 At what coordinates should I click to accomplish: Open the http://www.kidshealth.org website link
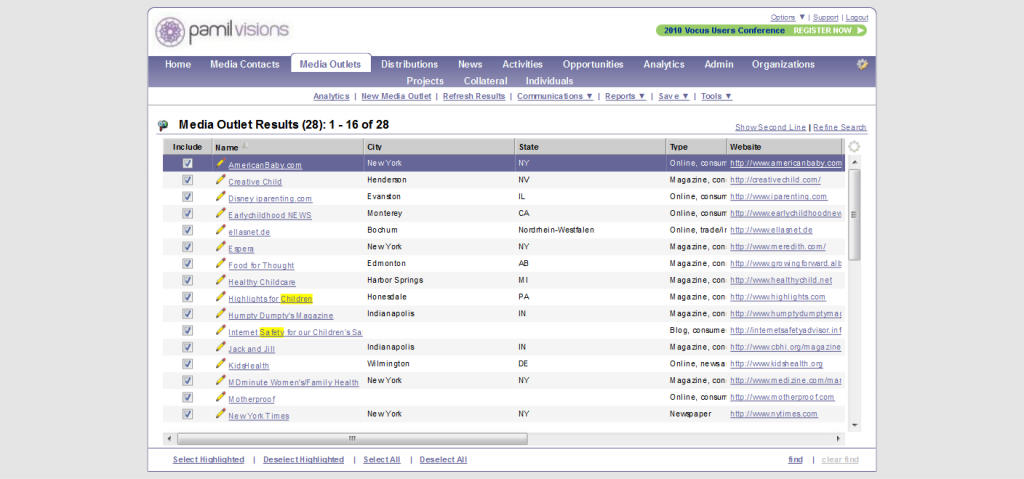(x=776, y=364)
